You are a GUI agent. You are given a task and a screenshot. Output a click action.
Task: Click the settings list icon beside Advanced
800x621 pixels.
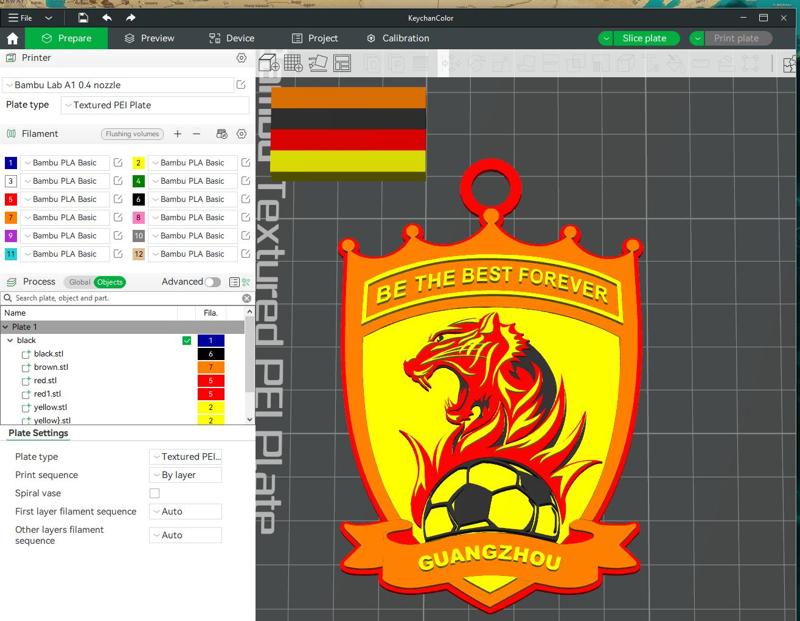(234, 282)
